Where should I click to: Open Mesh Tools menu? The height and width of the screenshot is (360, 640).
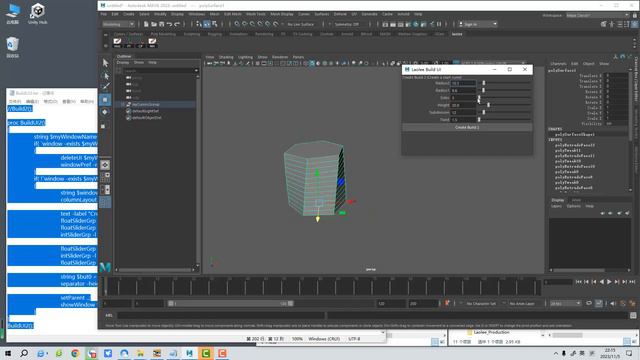click(x=256, y=14)
